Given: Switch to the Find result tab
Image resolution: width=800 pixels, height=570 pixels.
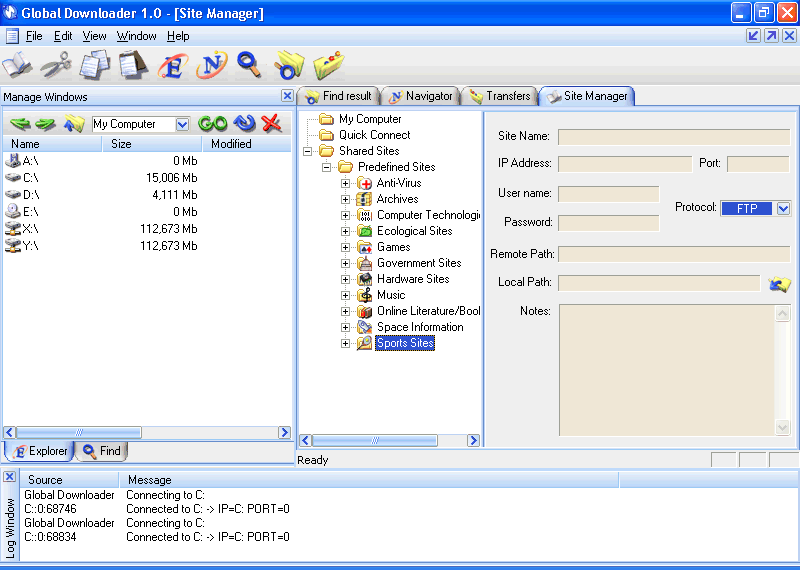Looking at the screenshot, I should coord(338,96).
